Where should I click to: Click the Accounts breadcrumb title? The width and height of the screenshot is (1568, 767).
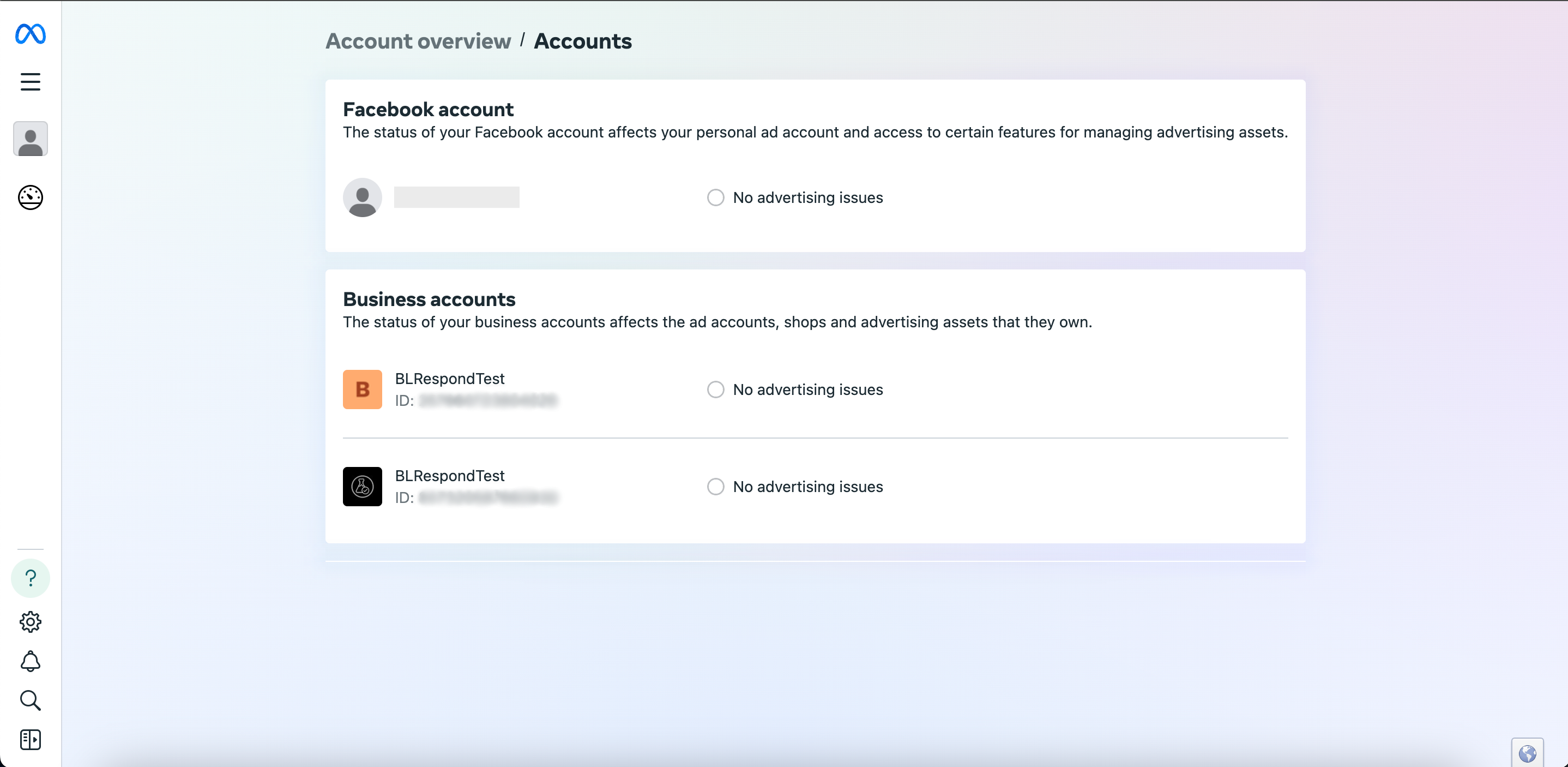582,41
